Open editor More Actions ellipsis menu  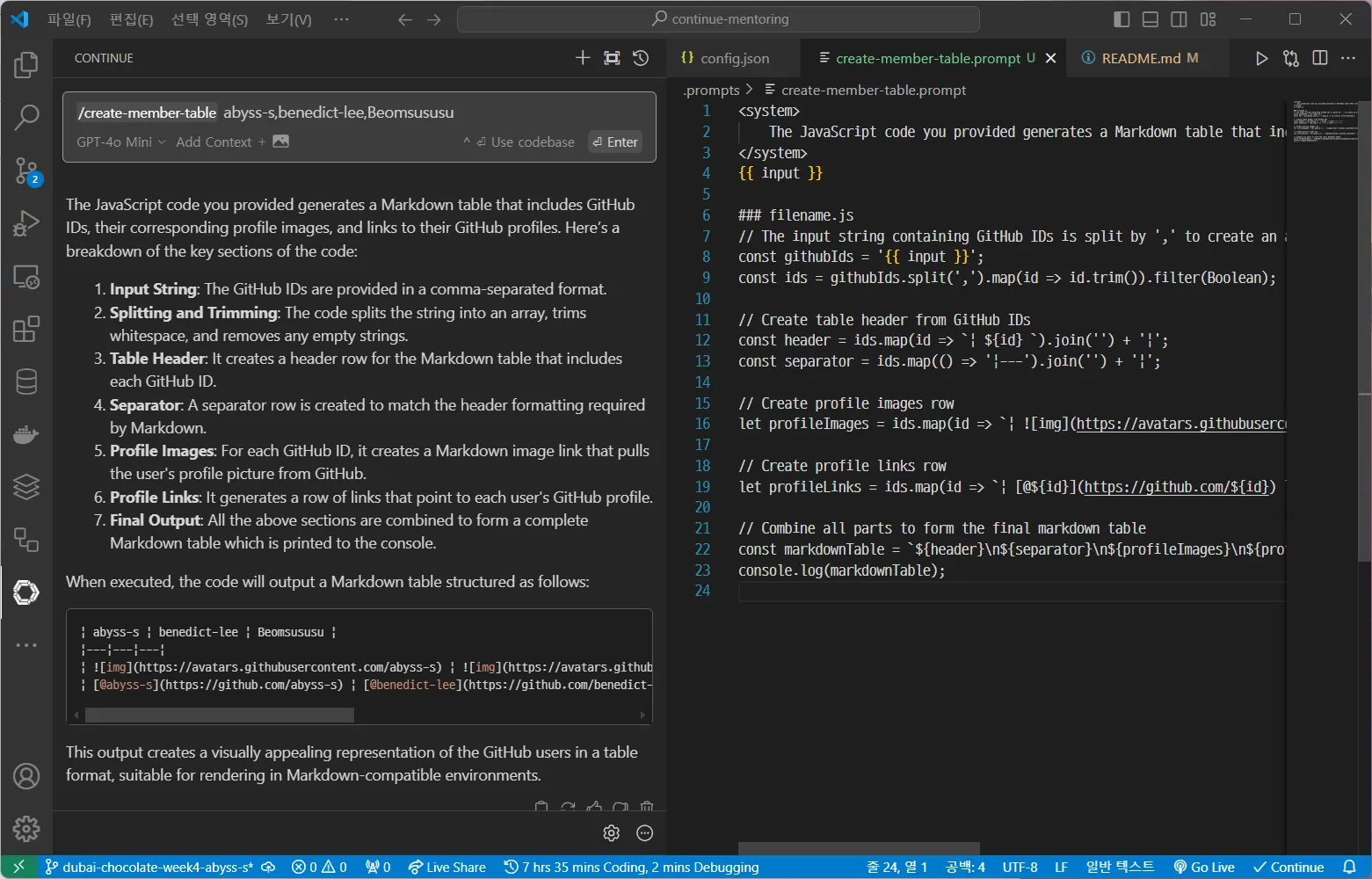point(1348,58)
